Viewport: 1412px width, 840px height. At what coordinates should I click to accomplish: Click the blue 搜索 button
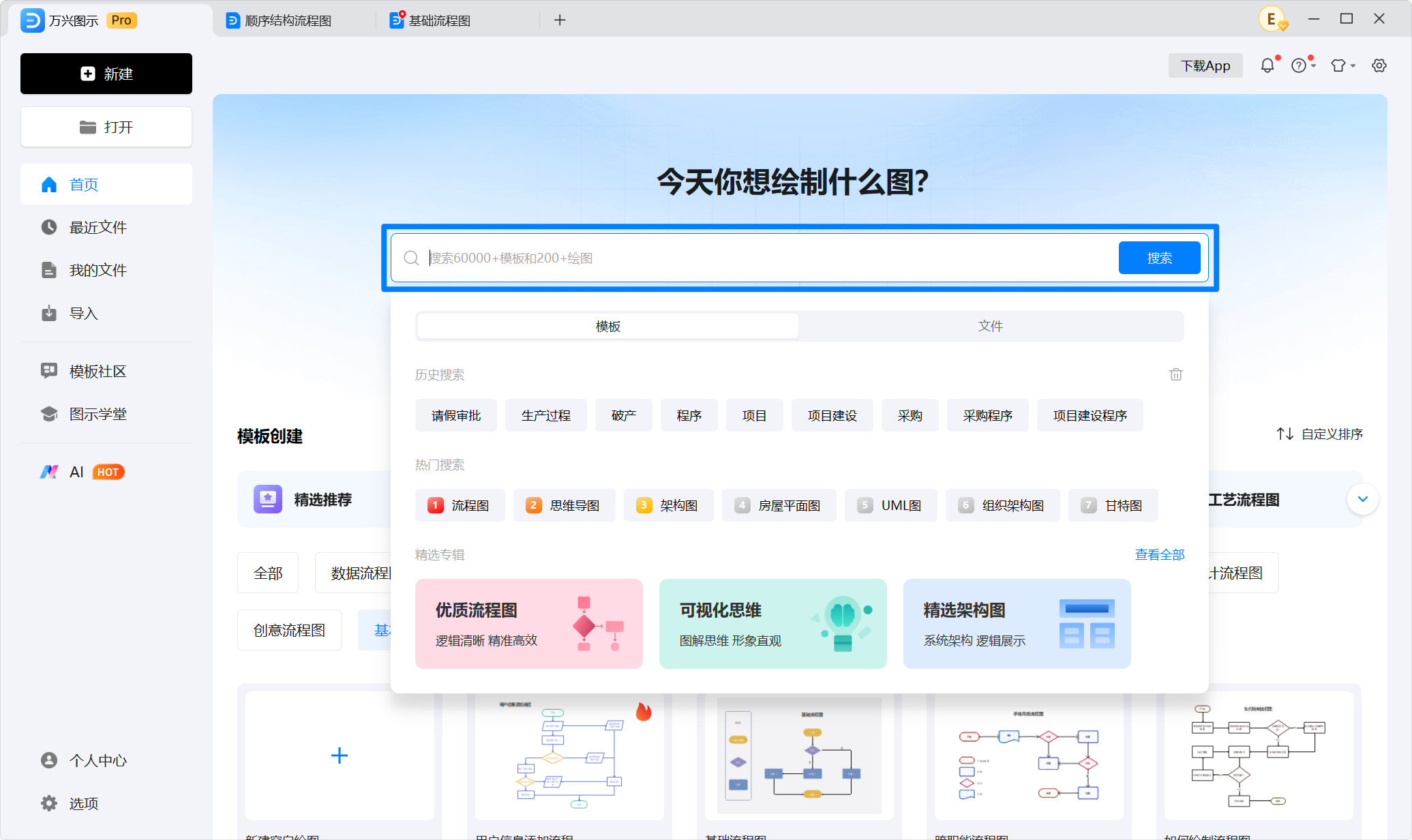pos(1159,258)
